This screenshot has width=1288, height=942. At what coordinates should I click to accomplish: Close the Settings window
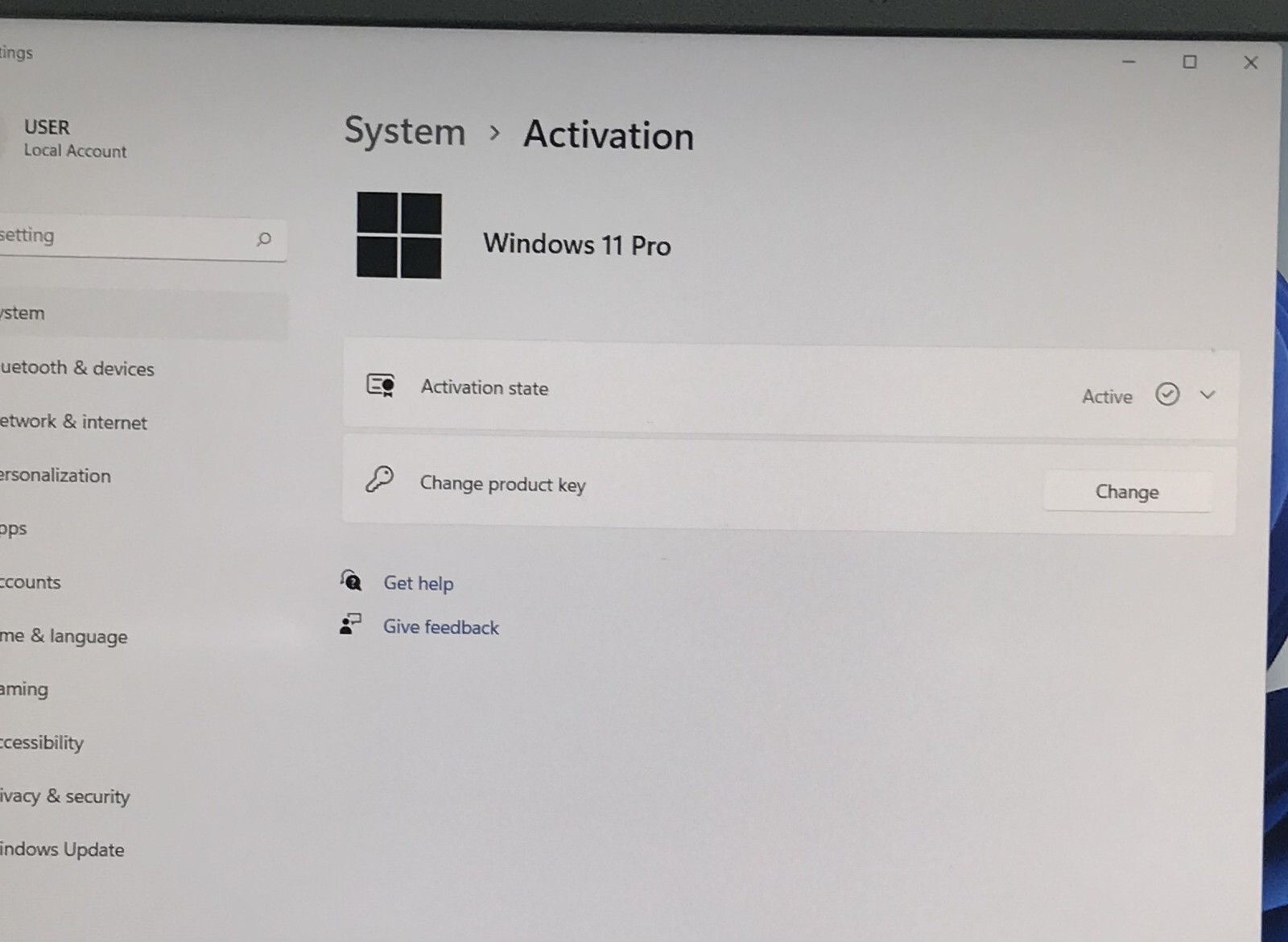1250,63
